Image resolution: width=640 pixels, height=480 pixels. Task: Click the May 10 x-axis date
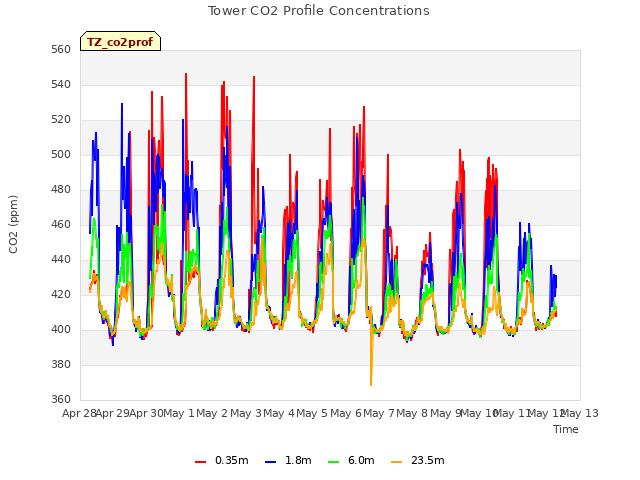coord(479,414)
